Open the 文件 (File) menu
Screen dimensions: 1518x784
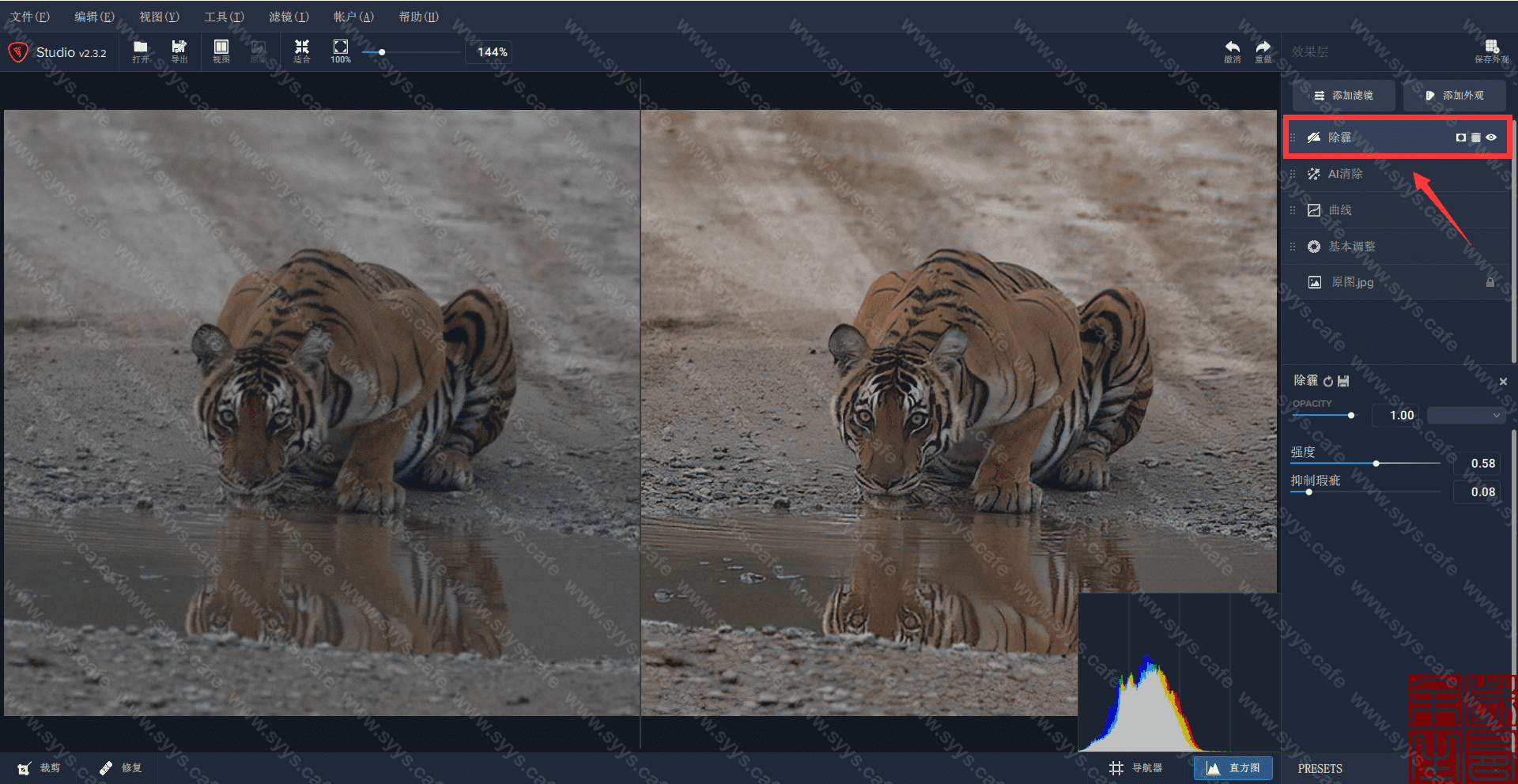point(30,17)
